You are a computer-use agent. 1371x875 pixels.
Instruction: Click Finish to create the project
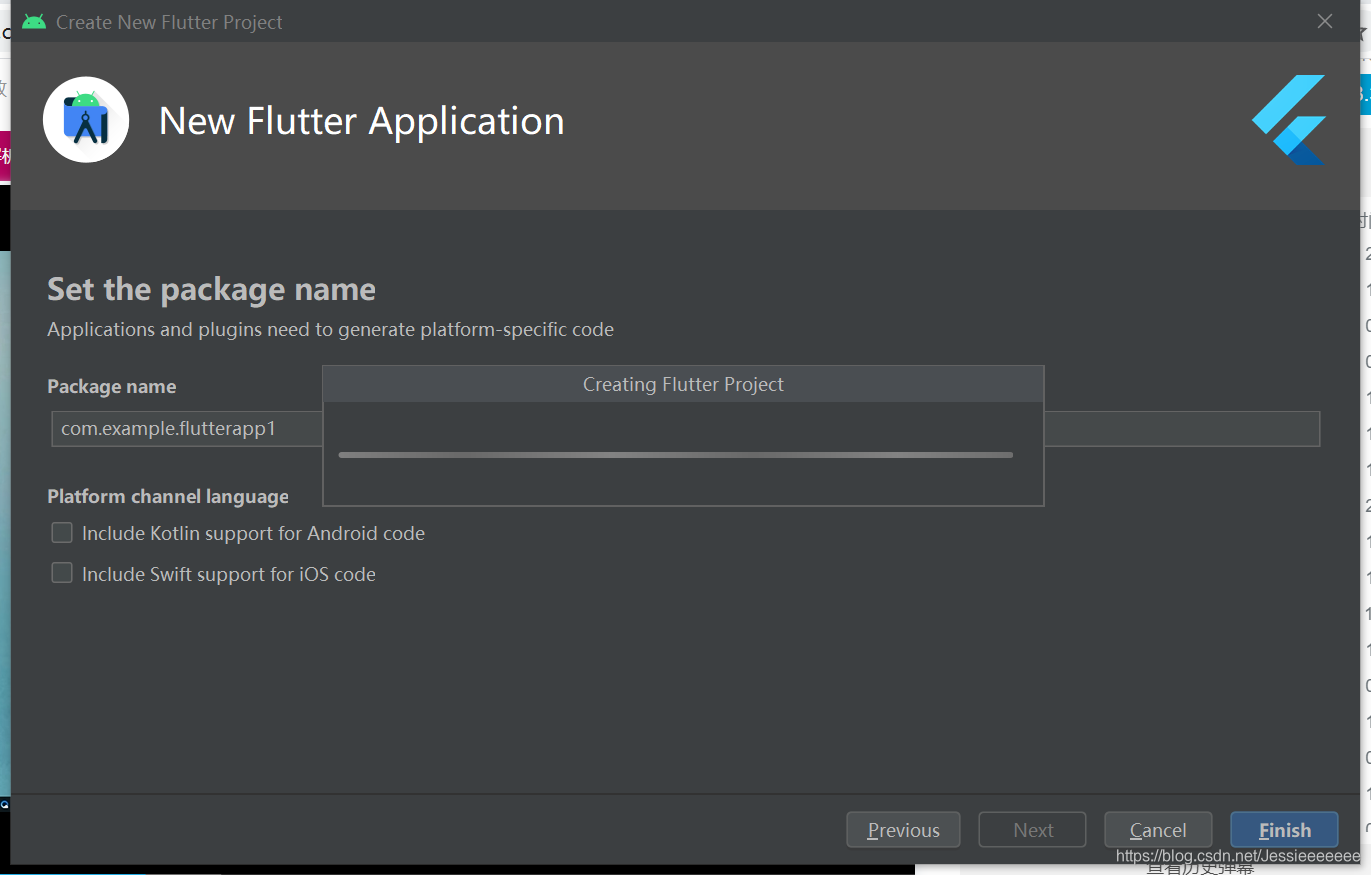1284,830
